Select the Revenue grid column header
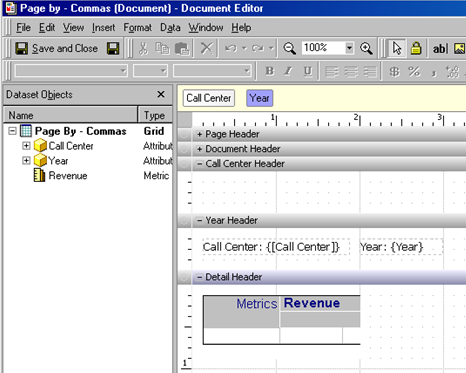This screenshot has height=373, width=466. [x=320, y=303]
